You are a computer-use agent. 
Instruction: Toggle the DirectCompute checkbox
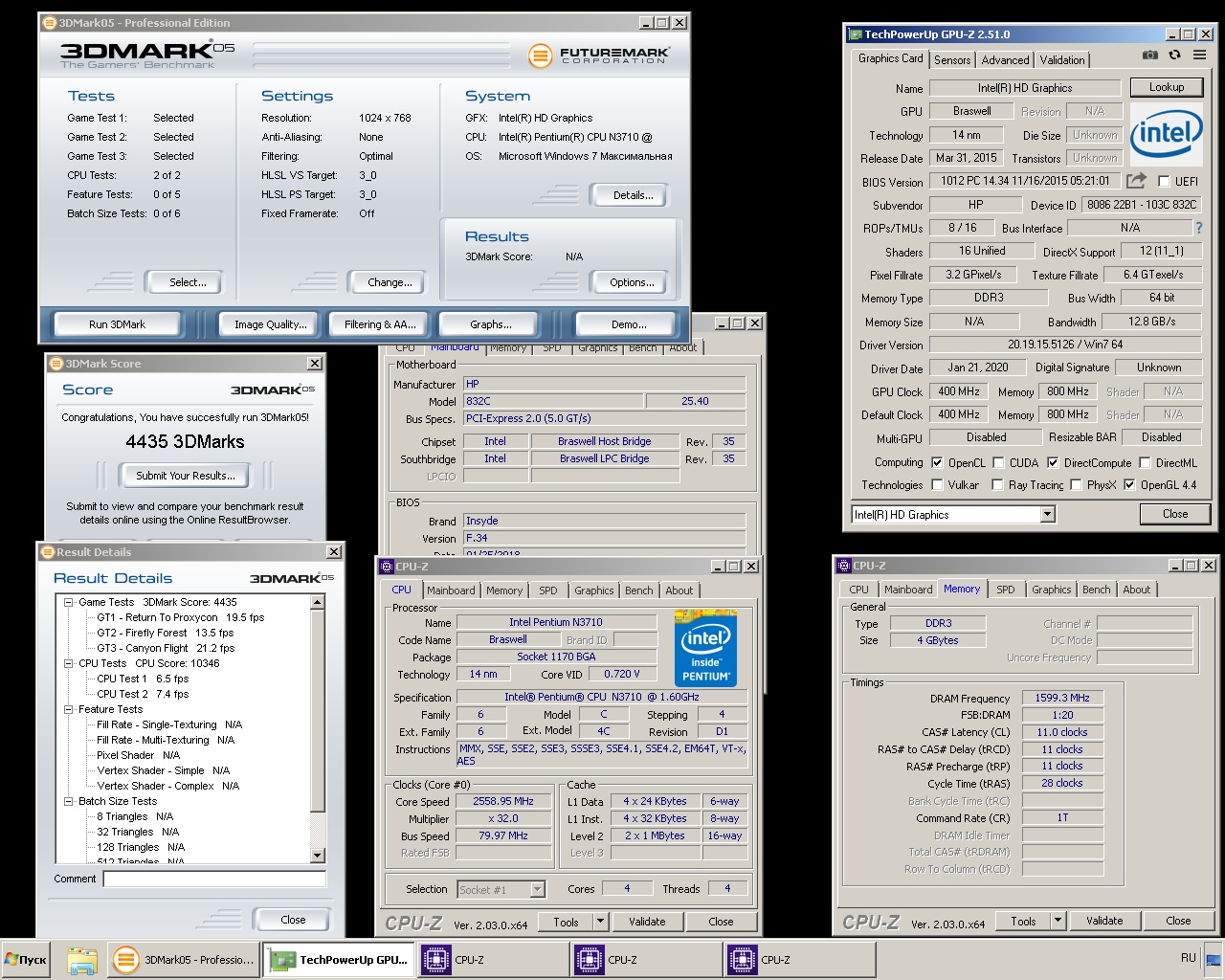click(1053, 462)
